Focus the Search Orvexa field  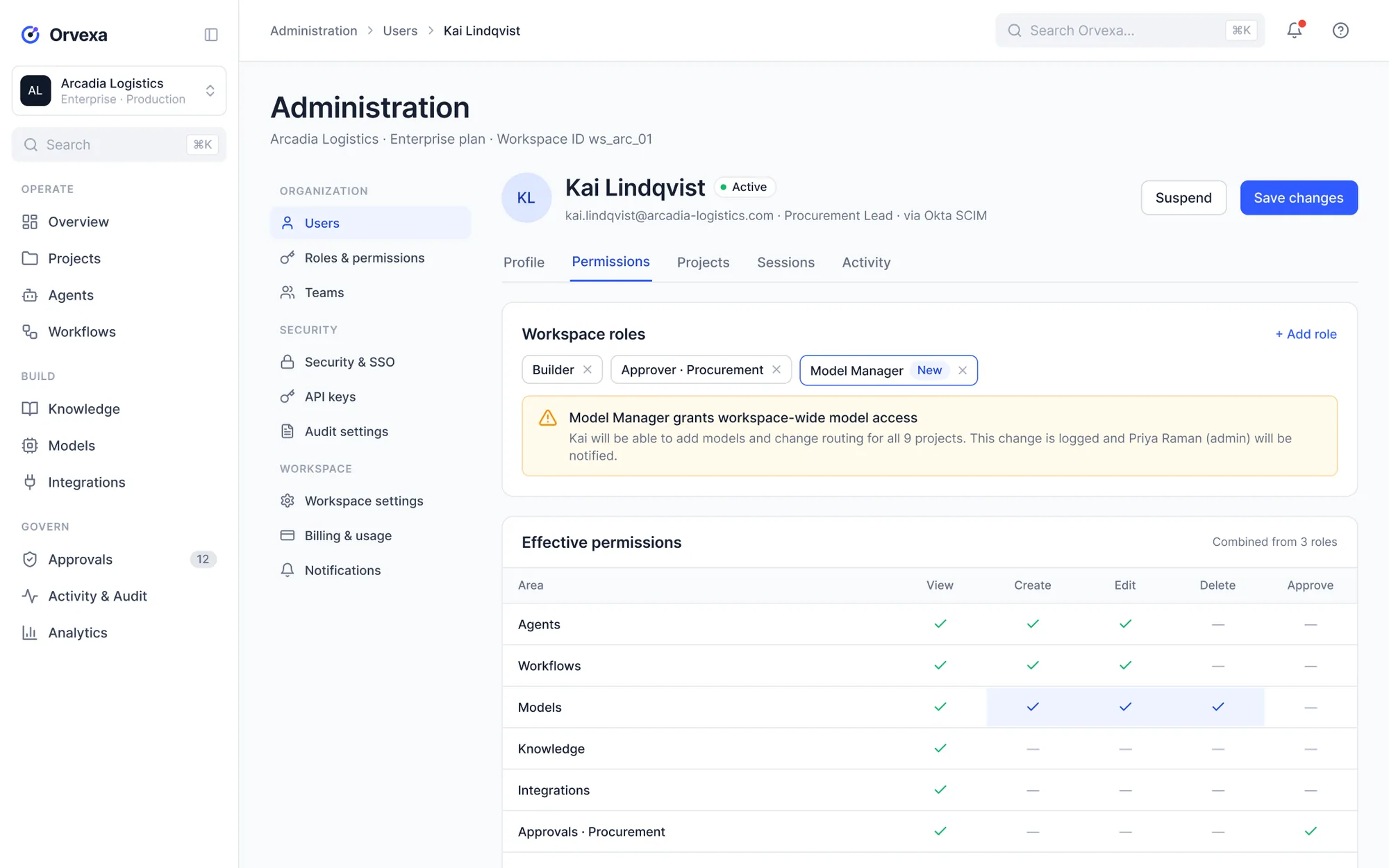coord(1130,31)
